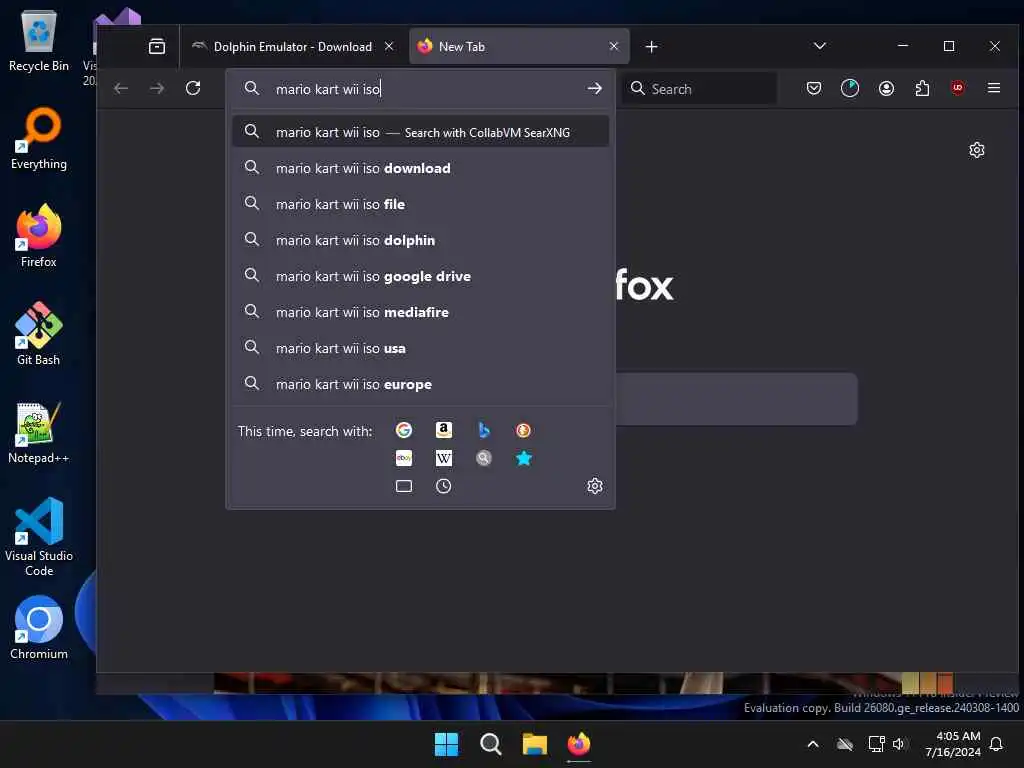The height and width of the screenshot is (768, 1024).
Task: Open Recycle Bin desktop icon
Action: pos(39,41)
